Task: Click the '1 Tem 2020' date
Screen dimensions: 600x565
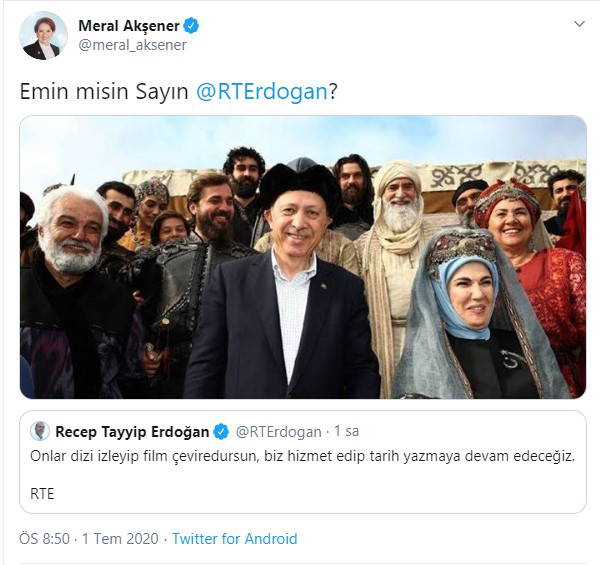Action: (120, 539)
